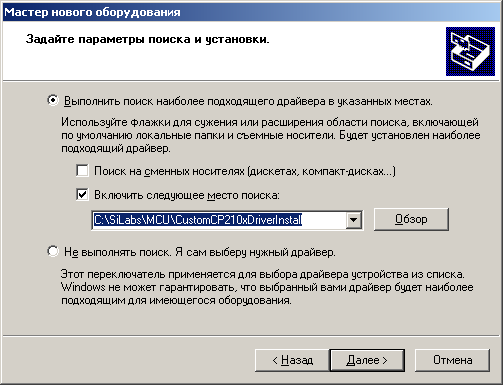This screenshot has width=503, height=385.
Task: Go back with the '< Назад' button
Action: tap(292, 360)
